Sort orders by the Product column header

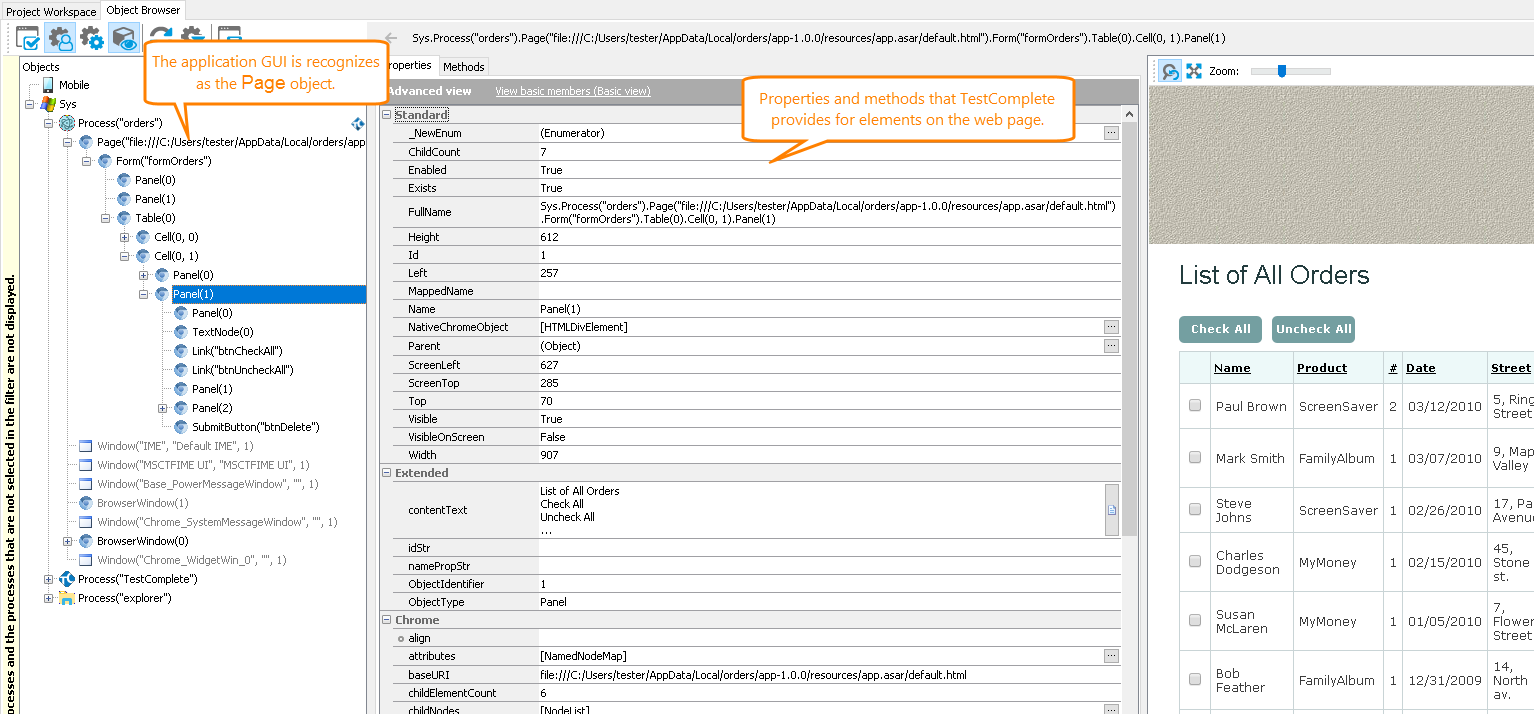pyautogui.click(x=1322, y=368)
